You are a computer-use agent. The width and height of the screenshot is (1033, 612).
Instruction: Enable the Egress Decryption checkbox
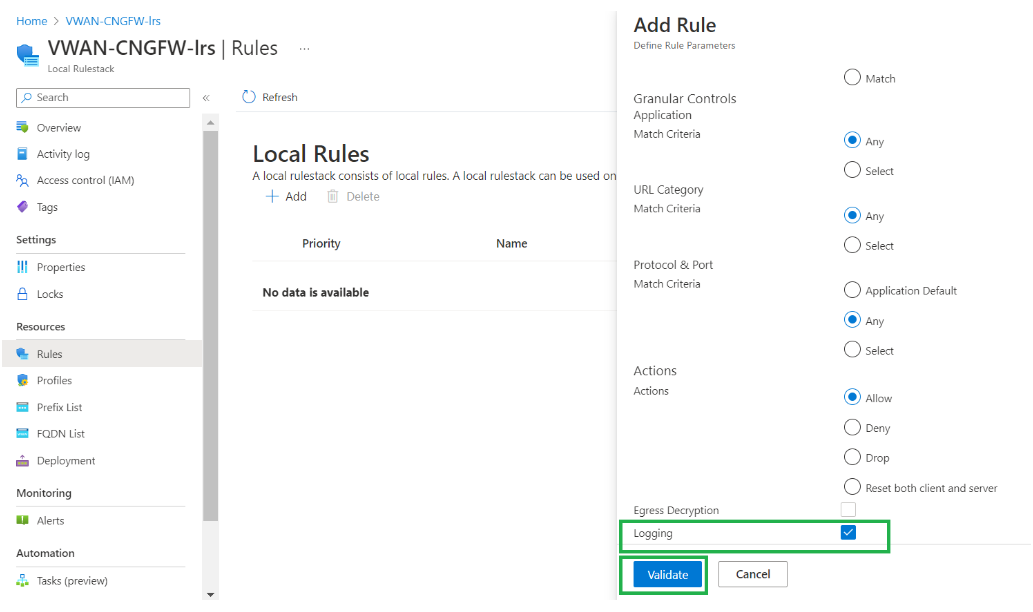pos(848,510)
